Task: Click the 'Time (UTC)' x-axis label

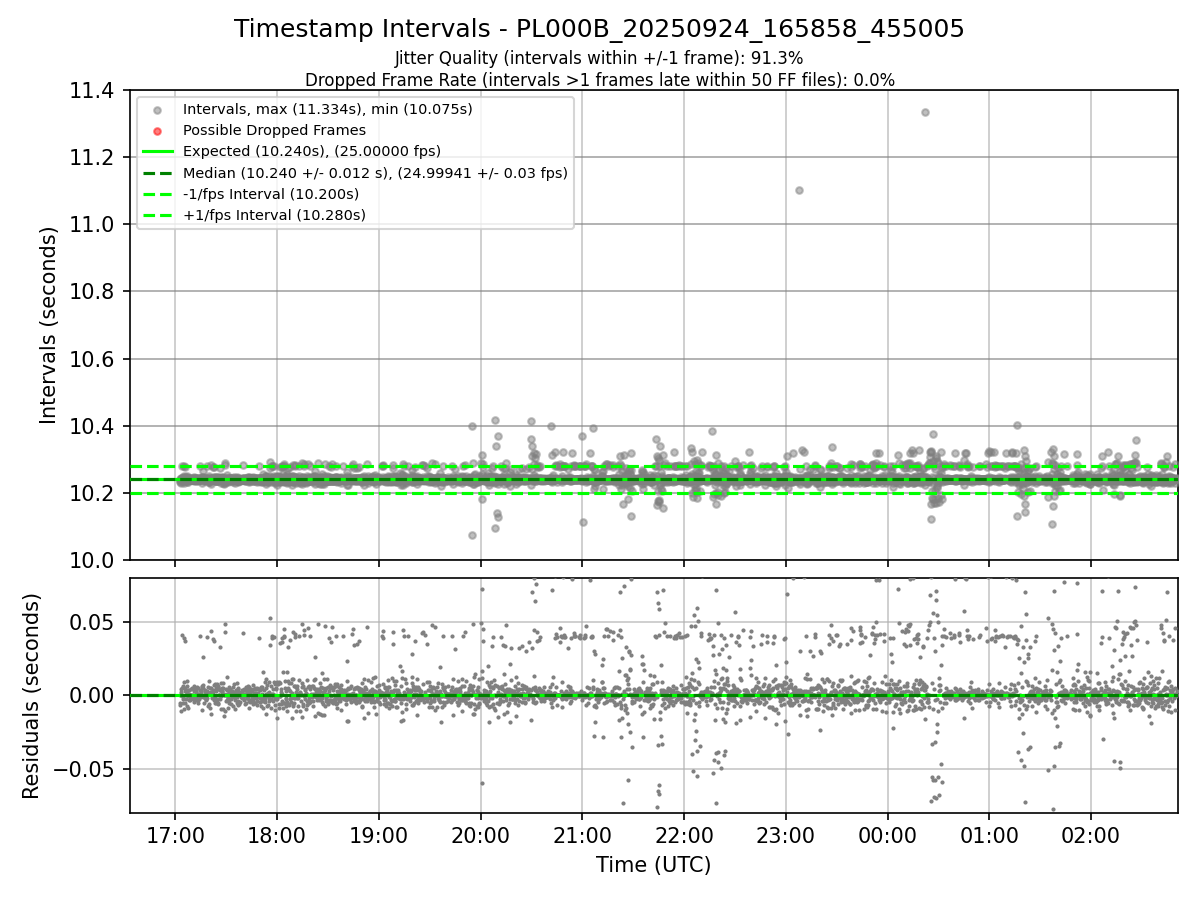Action: [x=653, y=865]
